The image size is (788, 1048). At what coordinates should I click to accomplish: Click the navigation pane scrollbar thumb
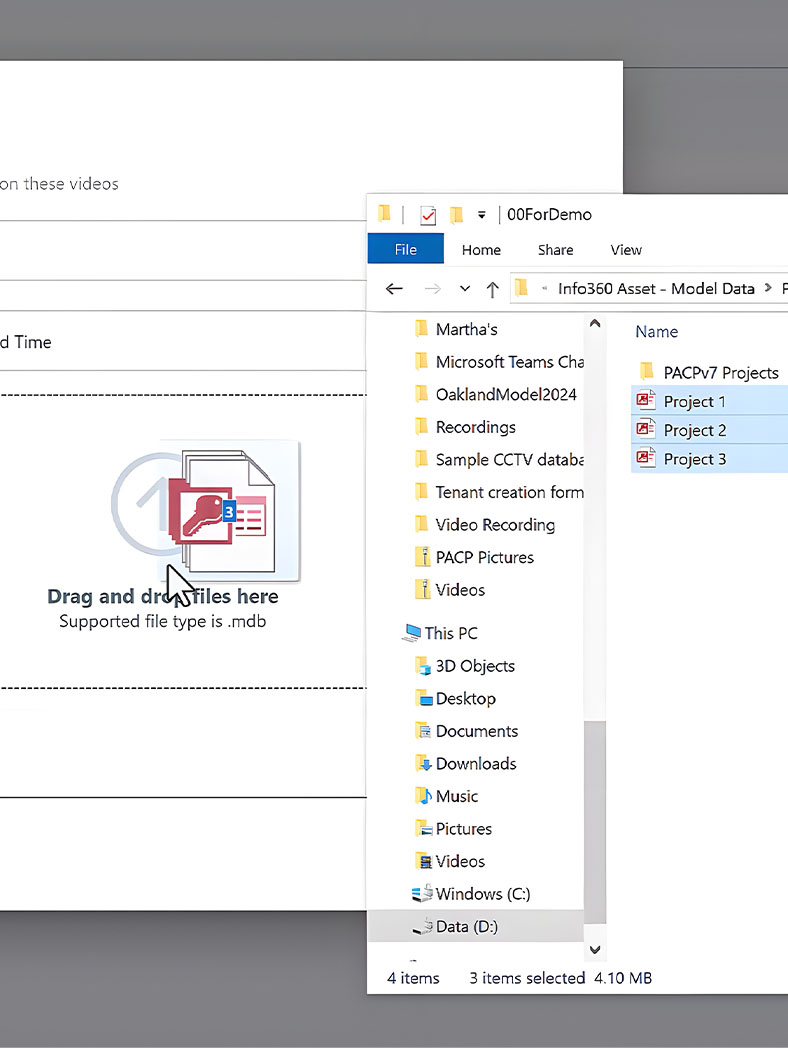pyautogui.click(x=595, y=823)
